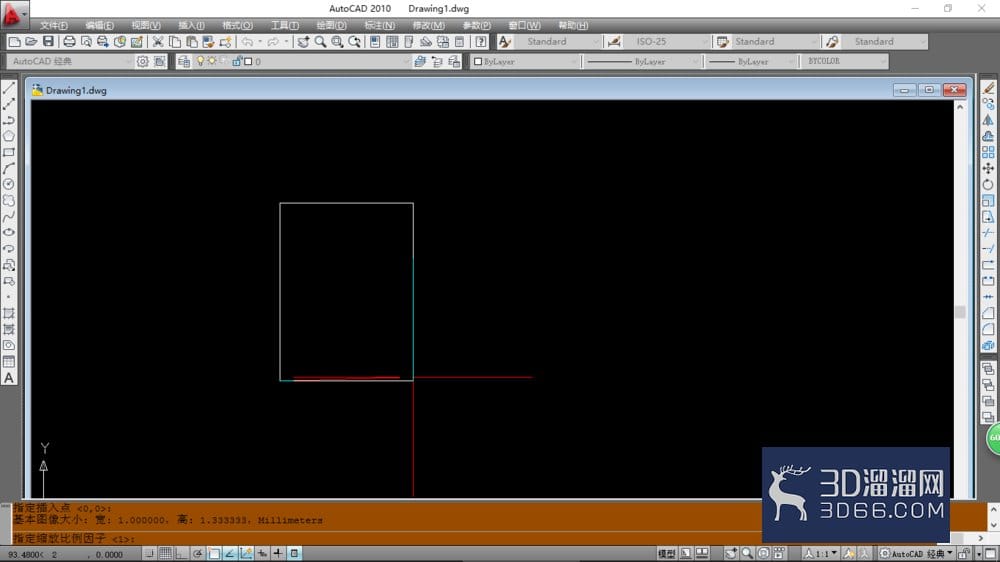Open the table style Standard dropdown
1000x562 pixels.
775,41
